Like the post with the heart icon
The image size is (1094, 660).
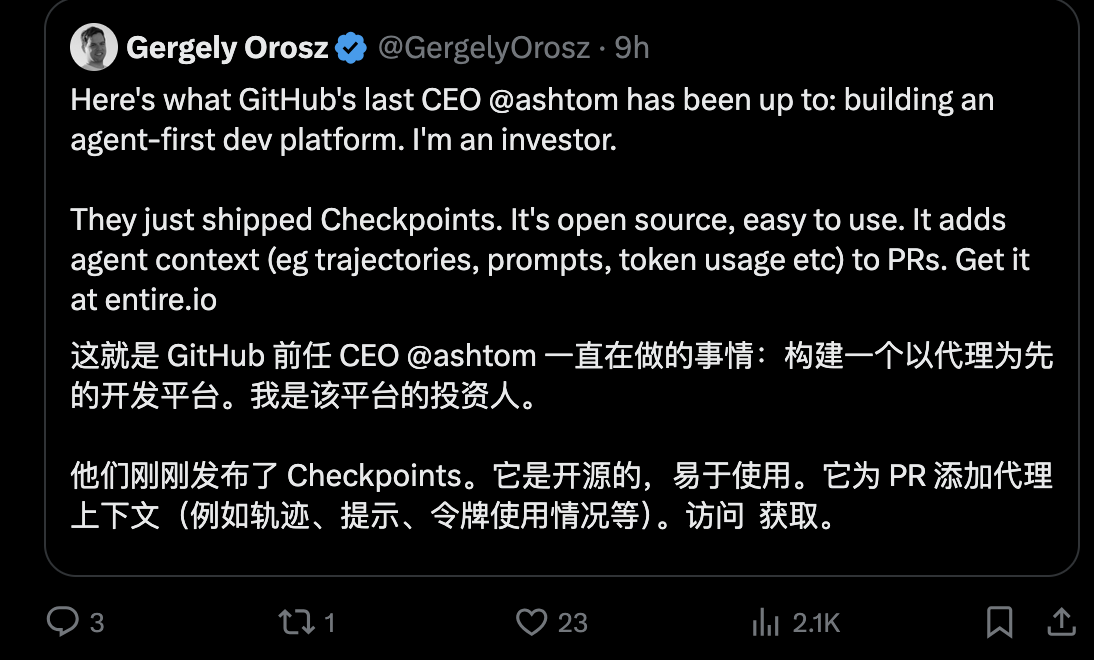tap(531, 623)
